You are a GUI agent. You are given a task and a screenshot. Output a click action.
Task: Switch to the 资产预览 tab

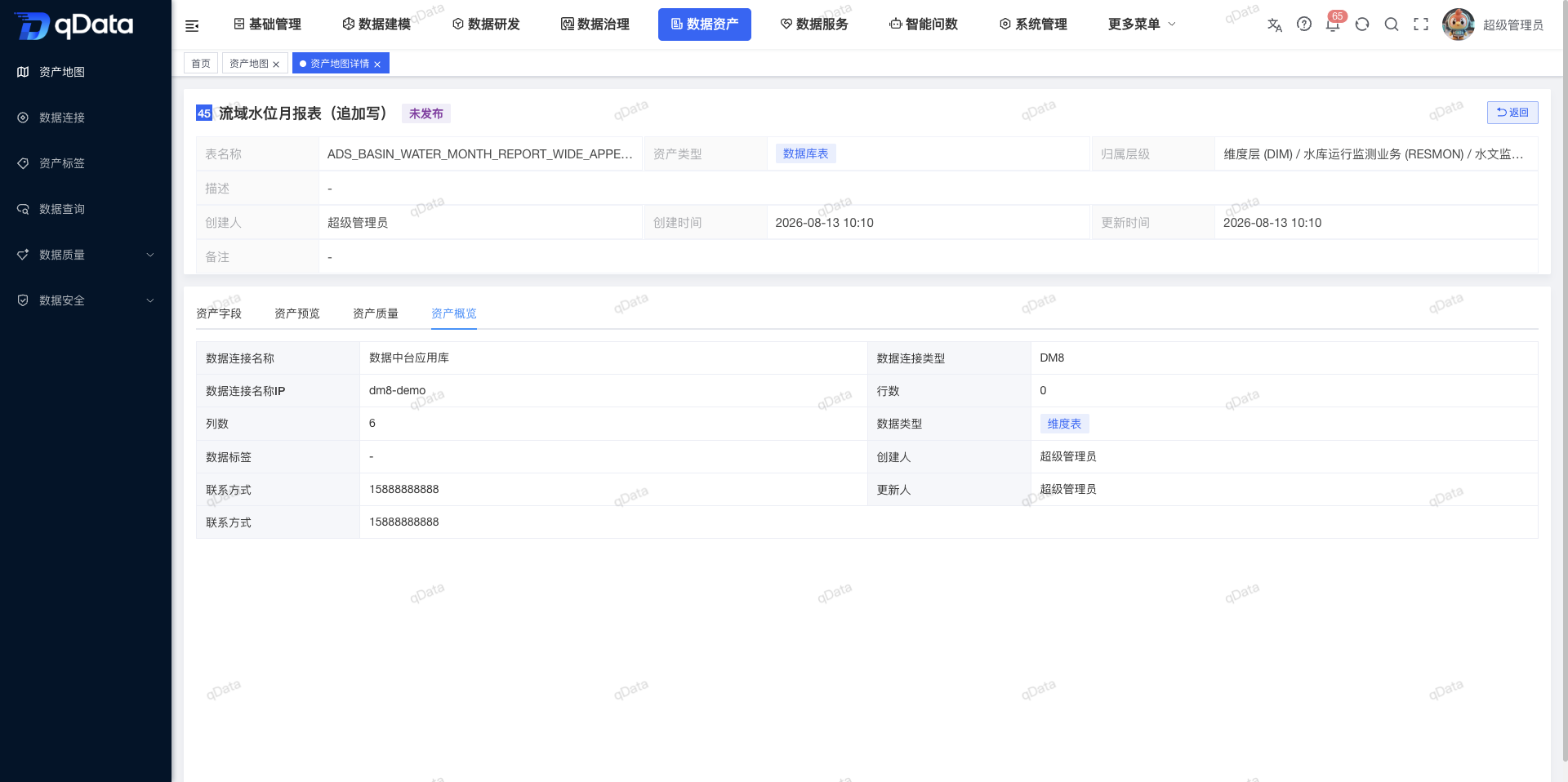tap(297, 313)
